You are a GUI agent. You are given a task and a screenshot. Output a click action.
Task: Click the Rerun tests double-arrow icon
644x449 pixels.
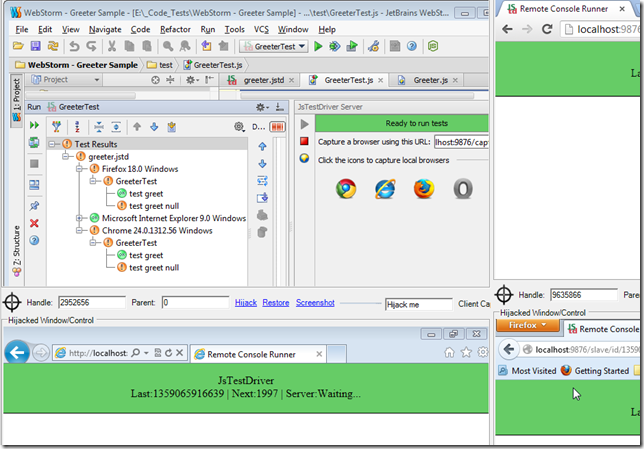point(34,125)
